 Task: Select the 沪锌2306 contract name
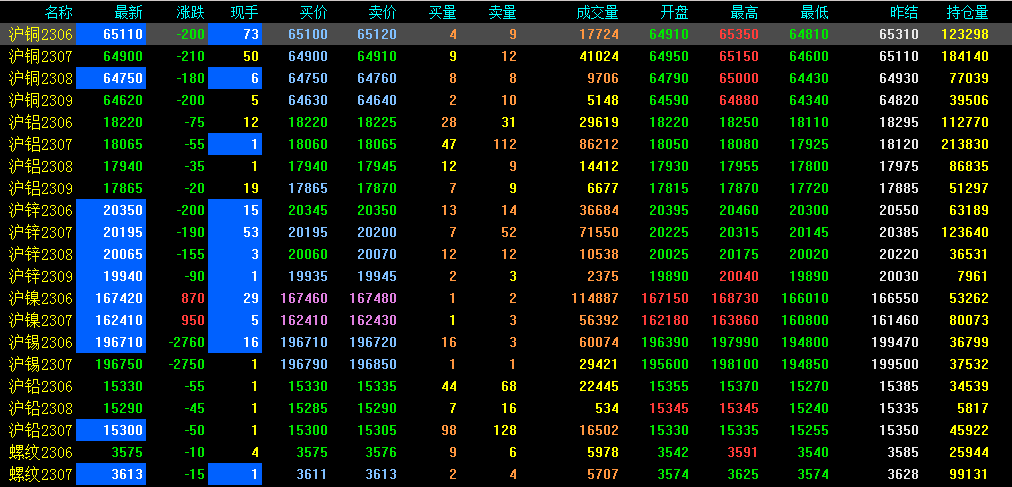pyautogui.click(x=41, y=210)
